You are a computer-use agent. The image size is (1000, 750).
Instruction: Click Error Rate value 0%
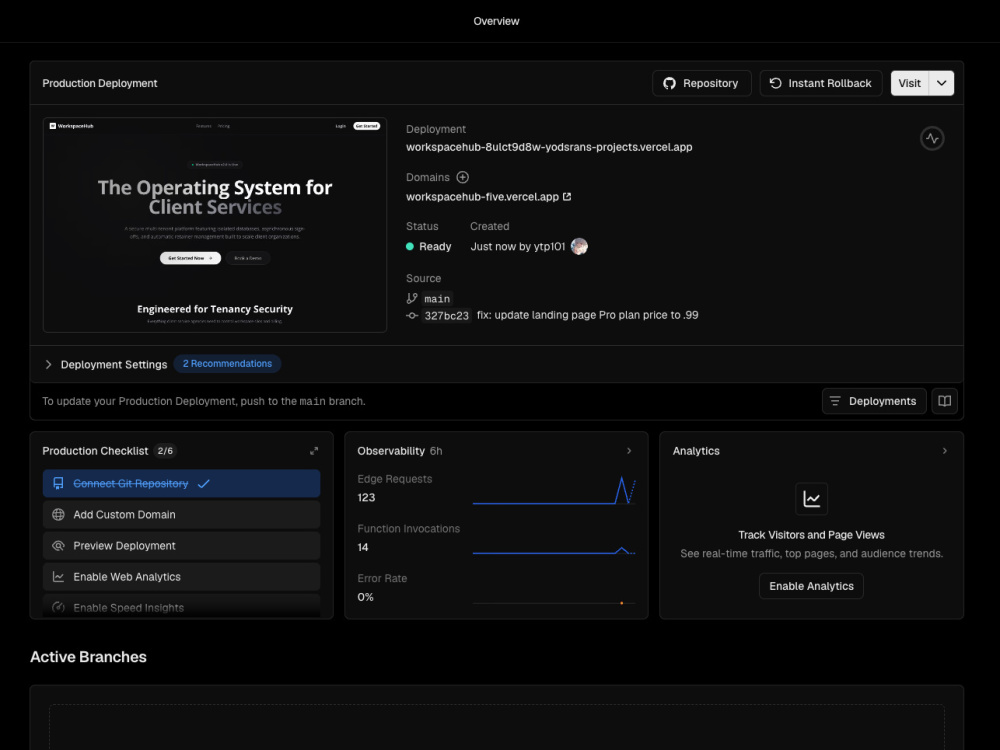click(365, 597)
